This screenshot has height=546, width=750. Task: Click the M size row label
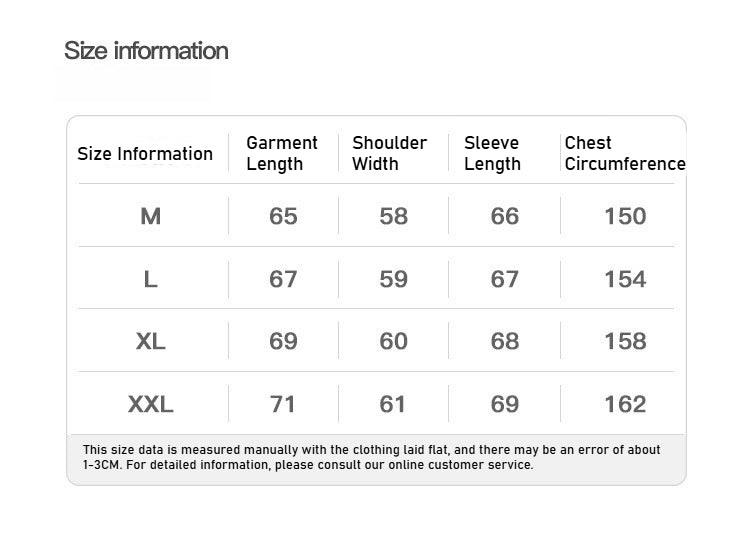click(x=151, y=216)
